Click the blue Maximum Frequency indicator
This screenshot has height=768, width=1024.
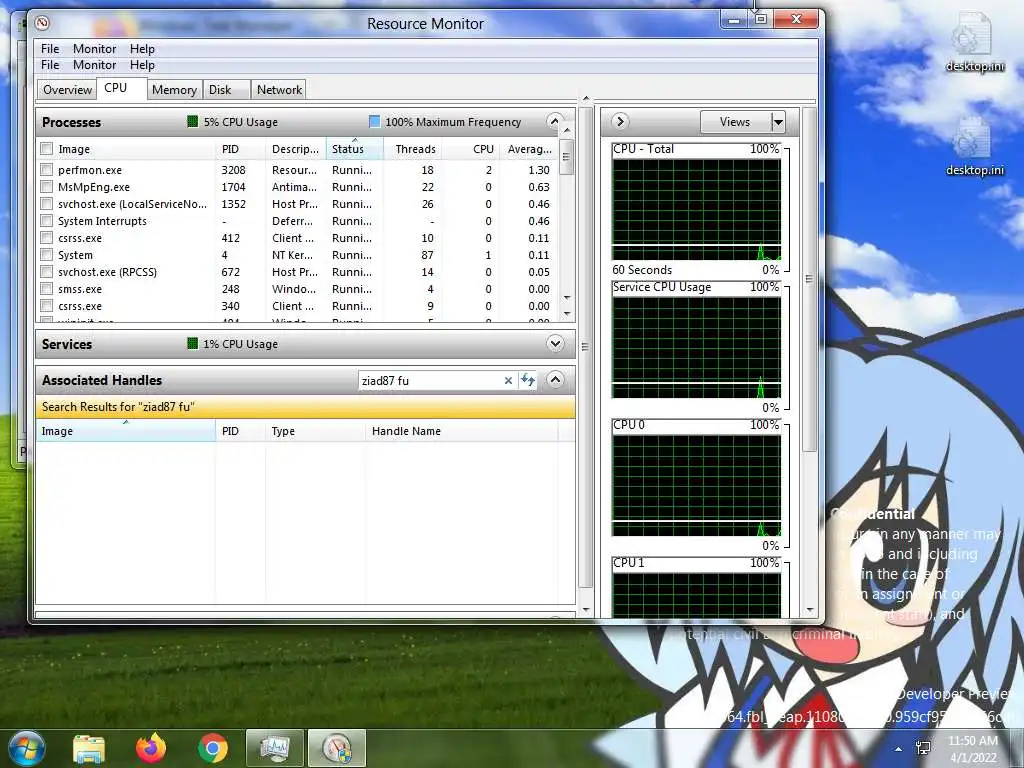(374, 121)
